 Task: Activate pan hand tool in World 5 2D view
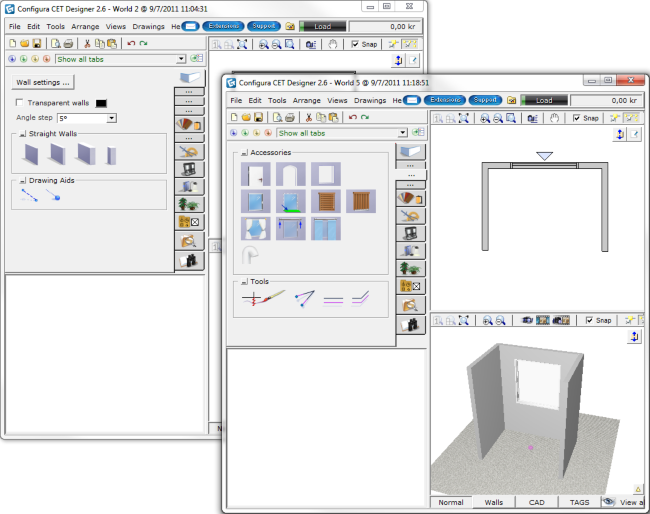[554, 118]
